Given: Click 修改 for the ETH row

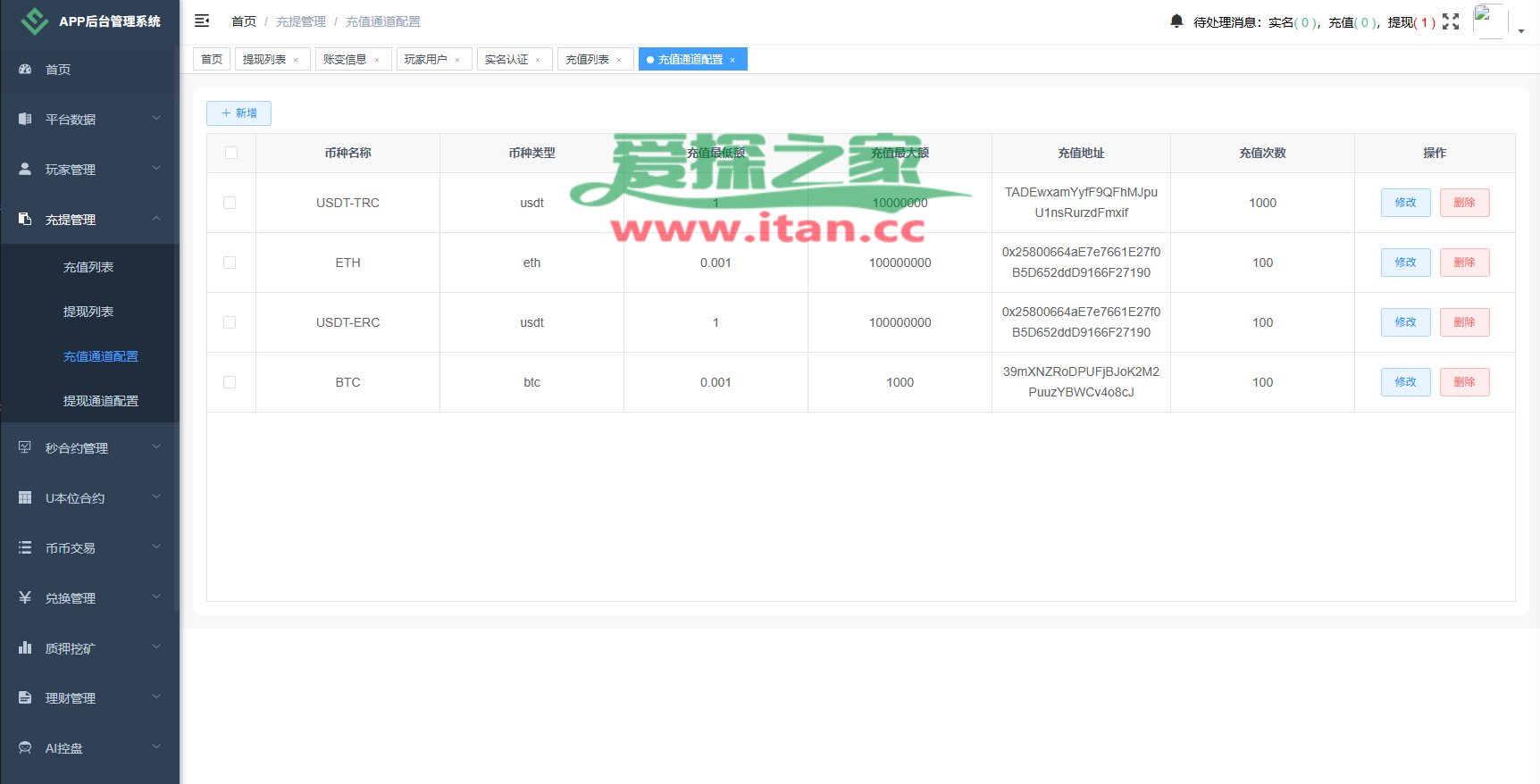Looking at the screenshot, I should pyautogui.click(x=1405, y=263).
